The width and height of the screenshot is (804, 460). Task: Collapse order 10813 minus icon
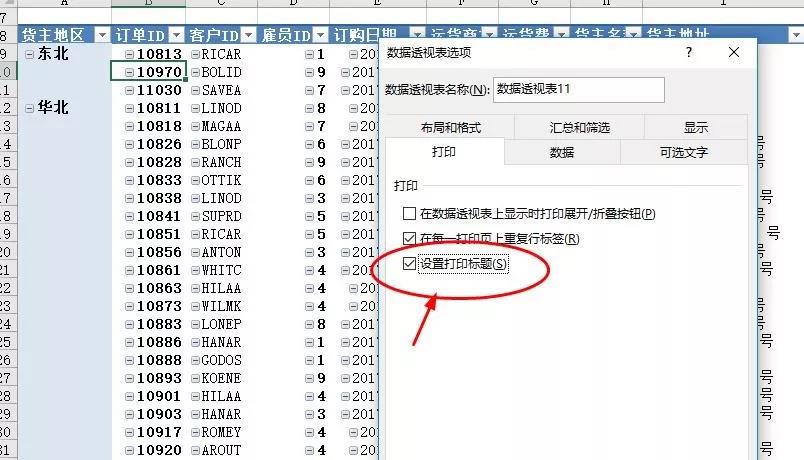pos(129,54)
